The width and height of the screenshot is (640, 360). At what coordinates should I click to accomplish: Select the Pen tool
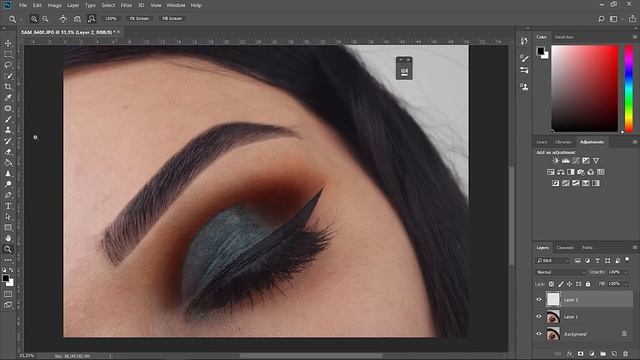[8, 195]
